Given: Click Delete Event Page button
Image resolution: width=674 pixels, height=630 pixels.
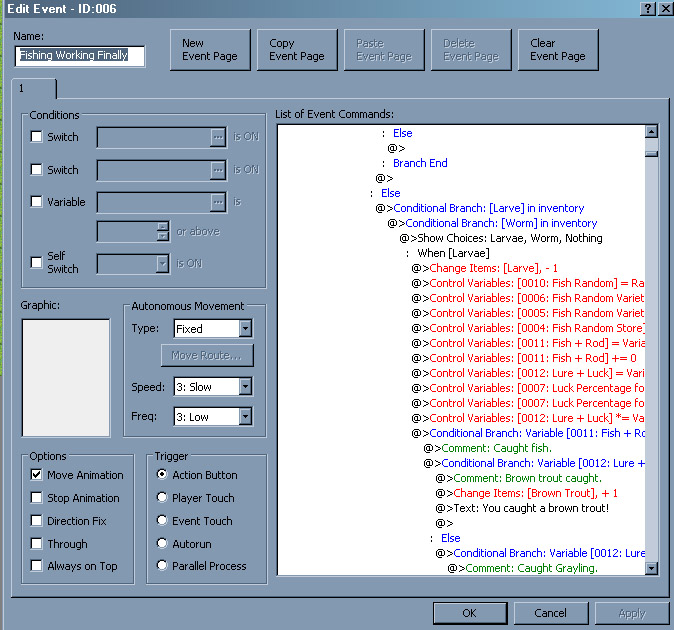Looking at the screenshot, I should click(471, 50).
